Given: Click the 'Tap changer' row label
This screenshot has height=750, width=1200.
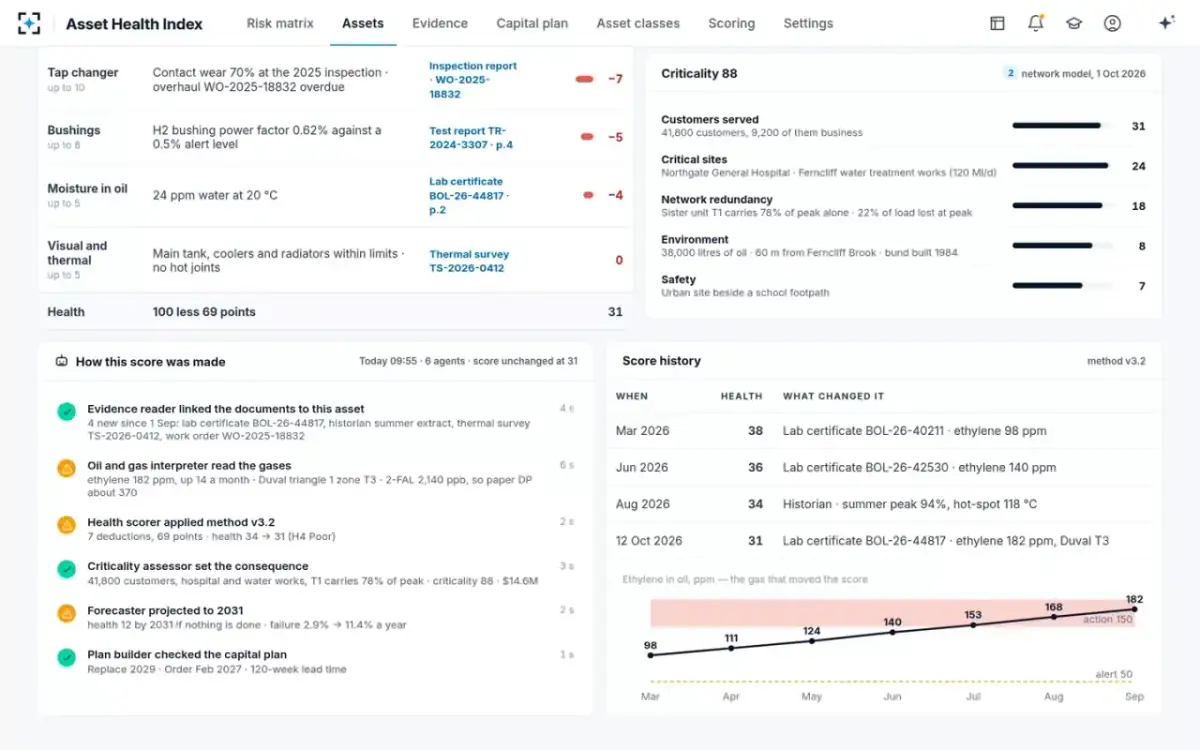Looking at the screenshot, I should pos(83,72).
